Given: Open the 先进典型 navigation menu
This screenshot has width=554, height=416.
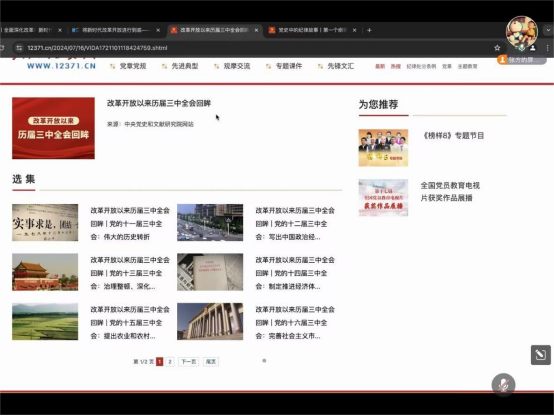Looking at the screenshot, I should coord(184,66).
